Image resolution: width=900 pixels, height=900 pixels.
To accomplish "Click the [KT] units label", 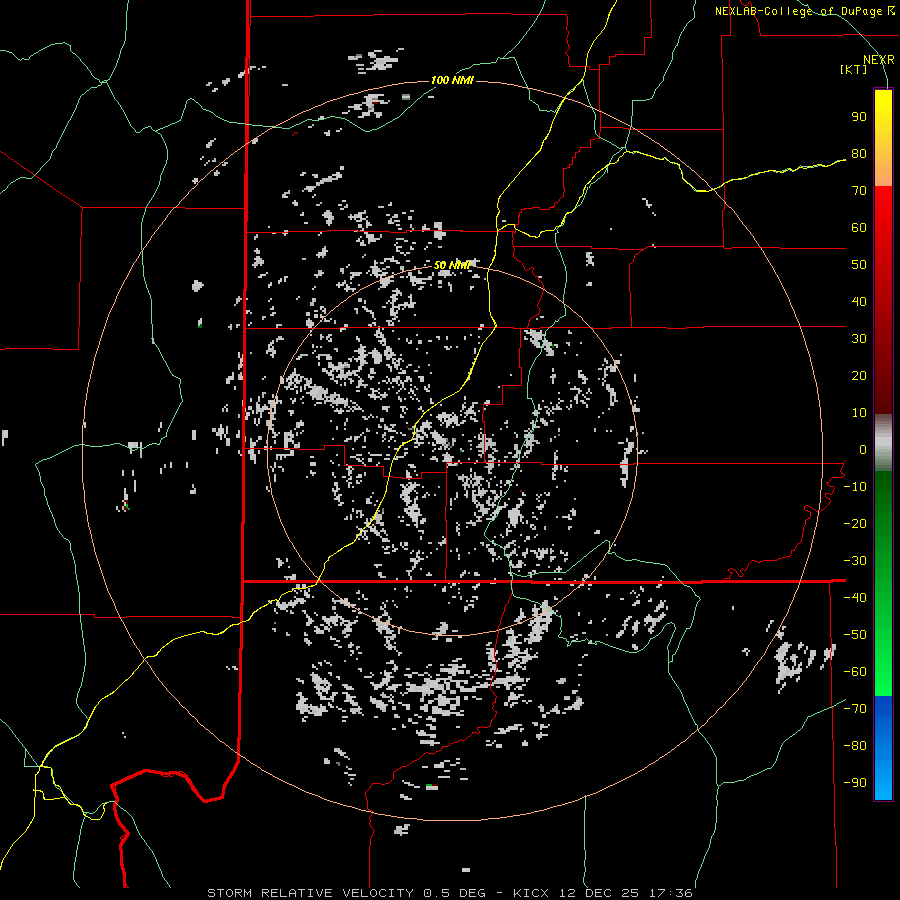I will click(854, 69).
